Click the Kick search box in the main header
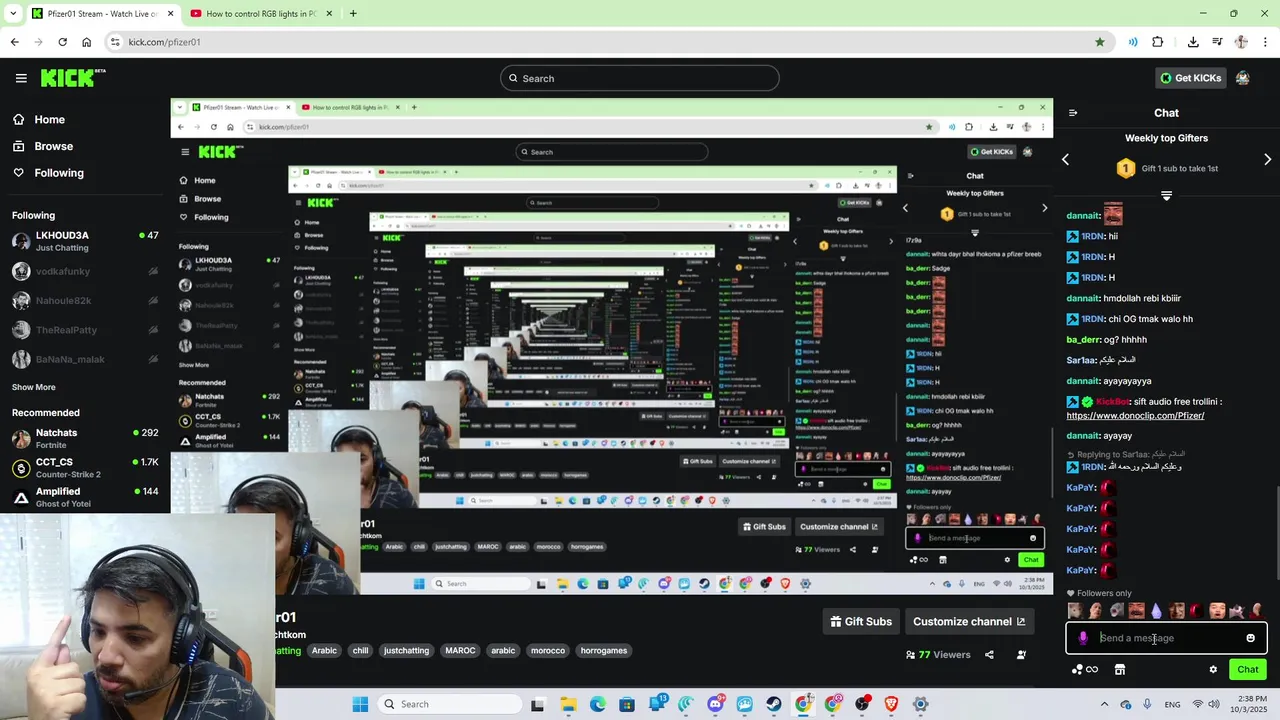 coord(640,78)
